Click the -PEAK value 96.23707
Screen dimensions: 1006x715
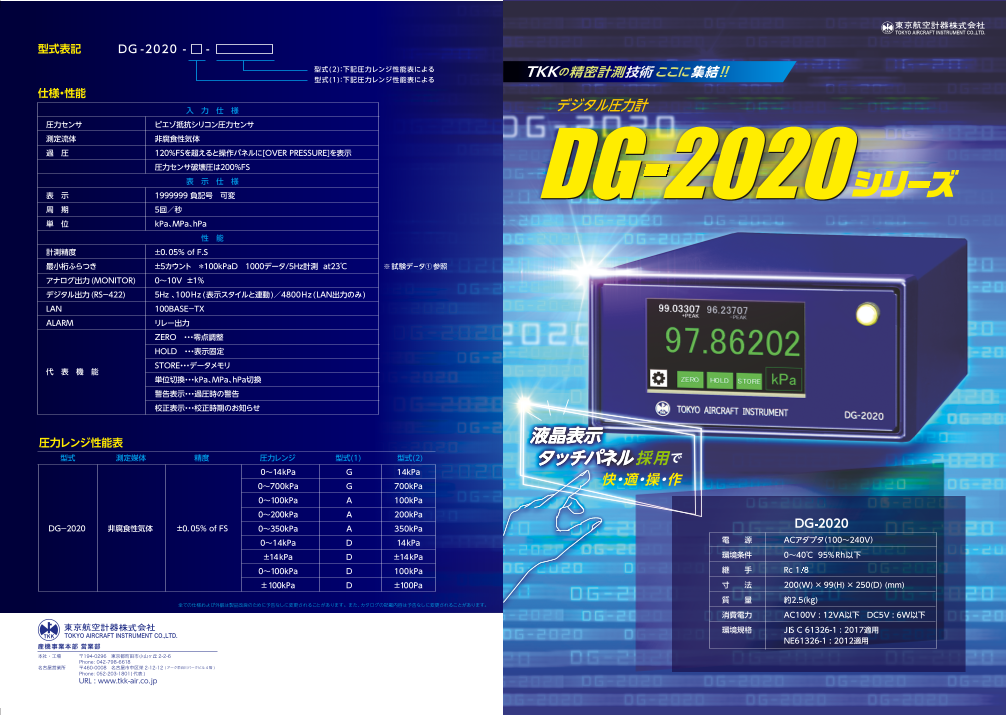tap(727, 310)
